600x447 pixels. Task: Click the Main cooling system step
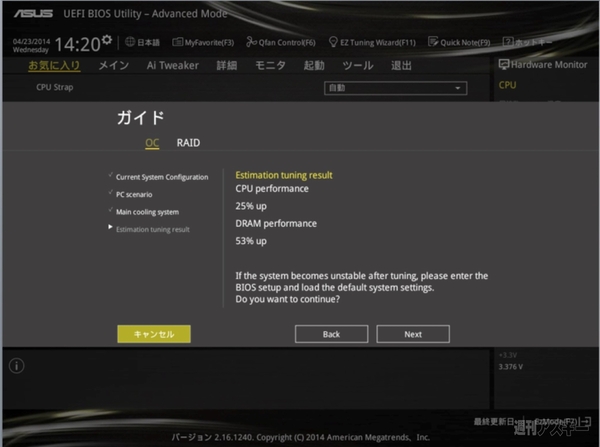click(x=147, y=212)
